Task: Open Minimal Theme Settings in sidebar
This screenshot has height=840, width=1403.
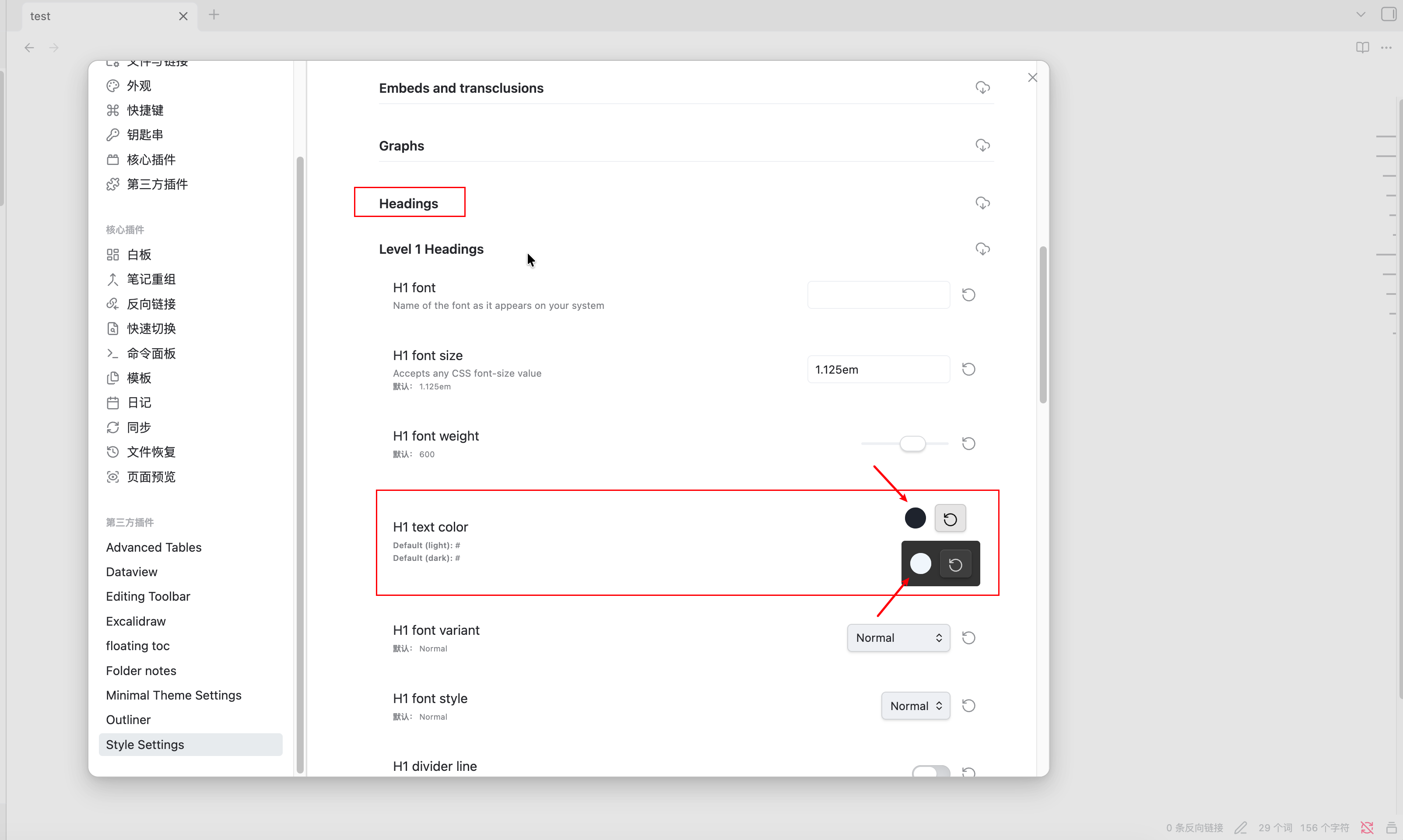Action: click(x=174, y=695)
